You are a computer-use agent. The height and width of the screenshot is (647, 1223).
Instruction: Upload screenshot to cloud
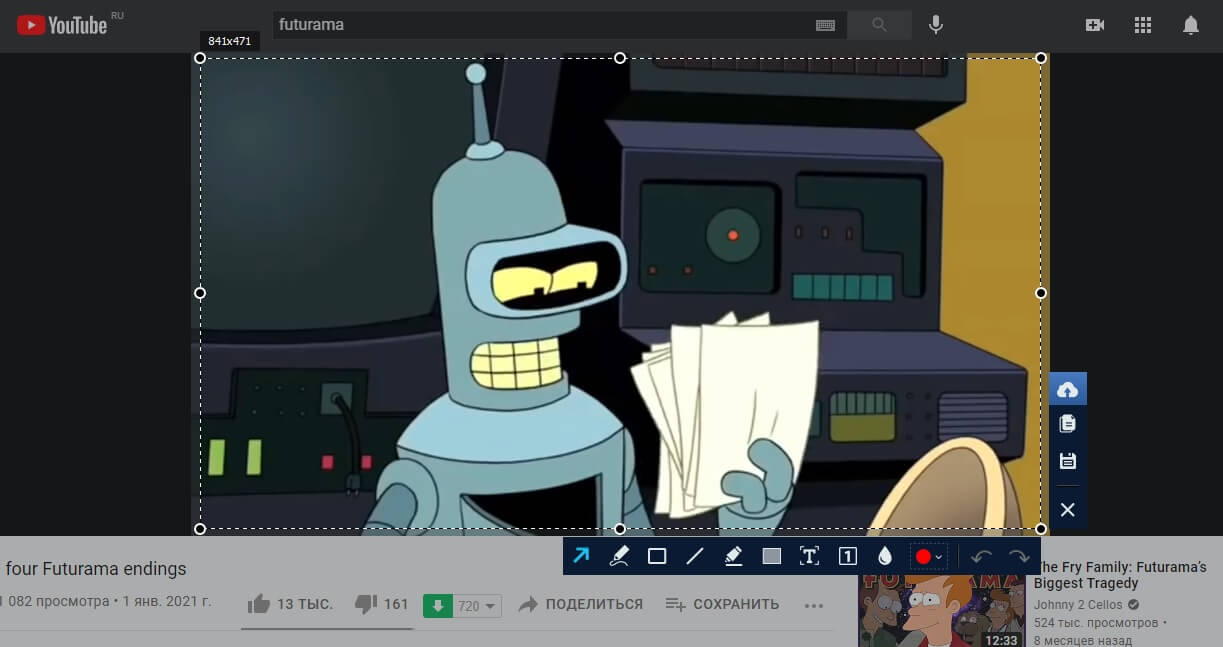tap(1067, 389)
